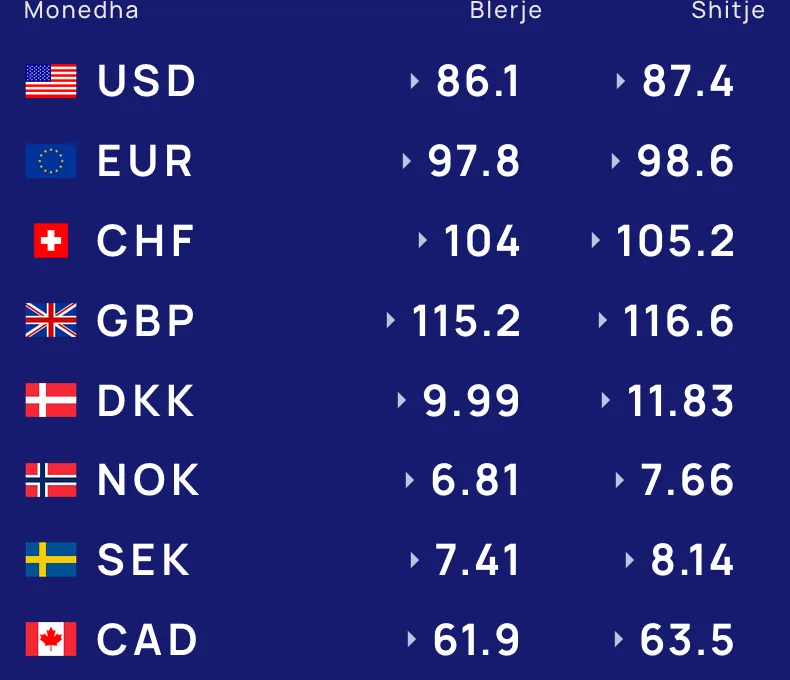The image size is (790, 680).
Task: Select the Swedish flag beside SEK
Action: pos(51,560)
